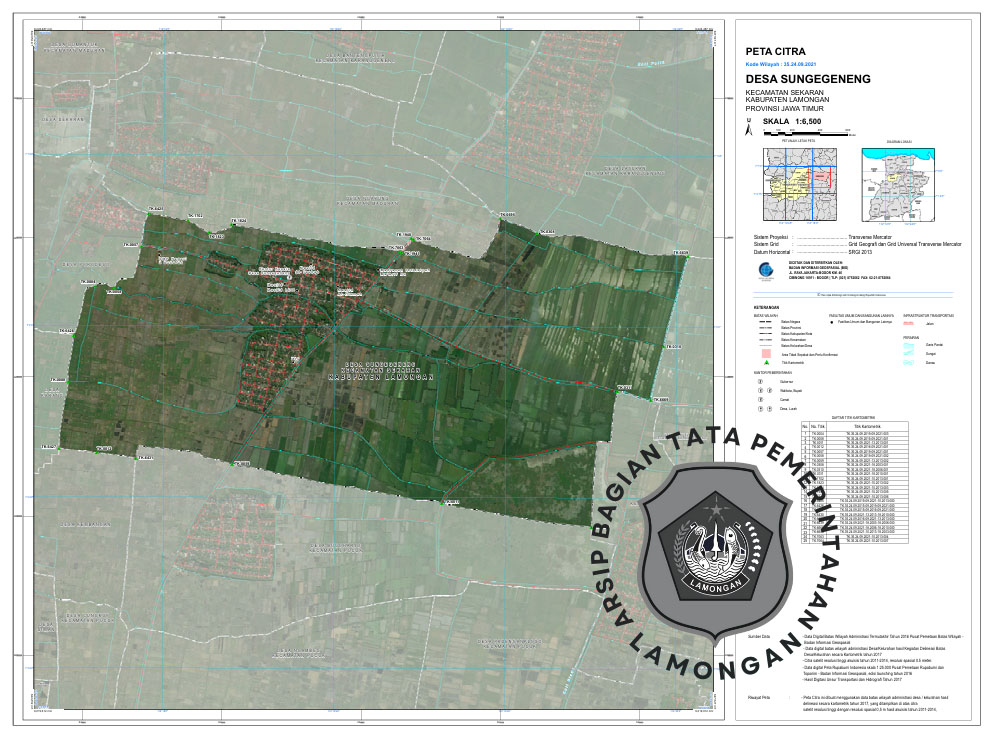995x739 pixels.
Task: Click the Diagram Lokasi inset map
Action: [x=899, y=183]
